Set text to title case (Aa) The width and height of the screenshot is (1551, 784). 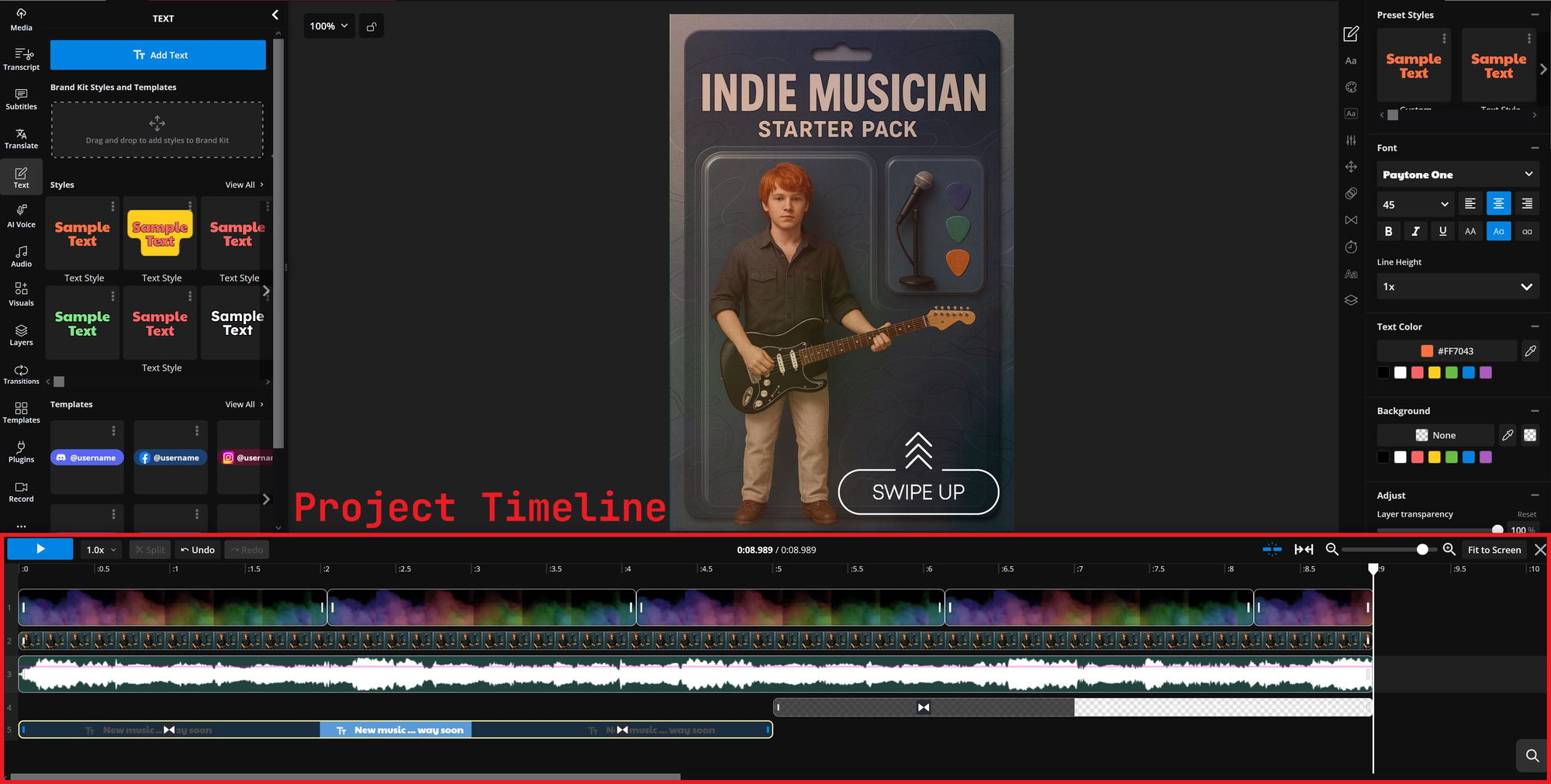1498,231
